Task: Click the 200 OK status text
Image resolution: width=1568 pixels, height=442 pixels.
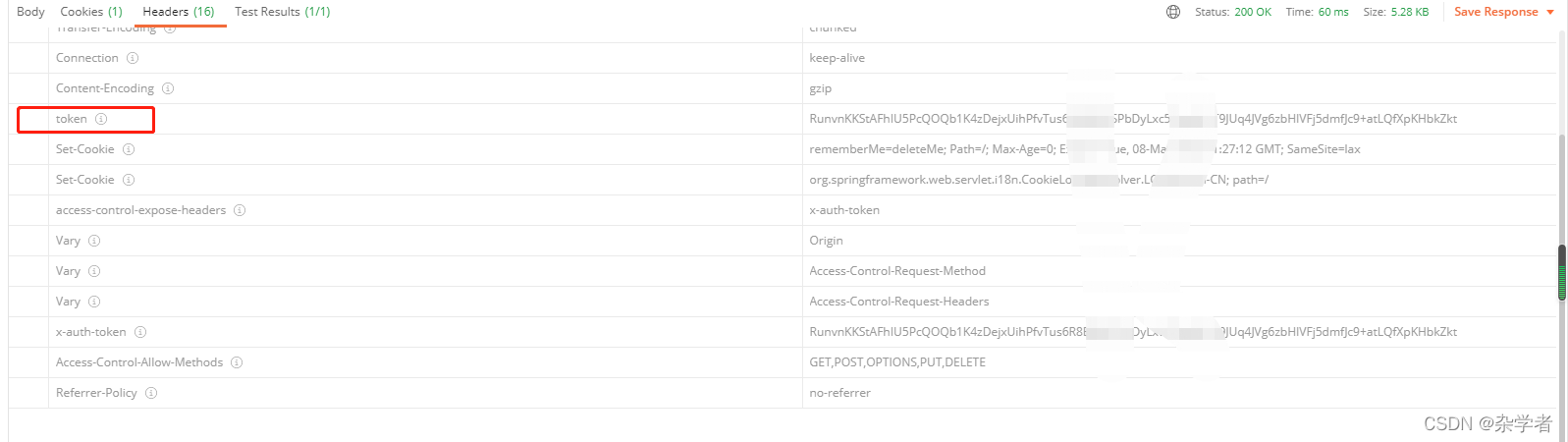Action: 1252,12
